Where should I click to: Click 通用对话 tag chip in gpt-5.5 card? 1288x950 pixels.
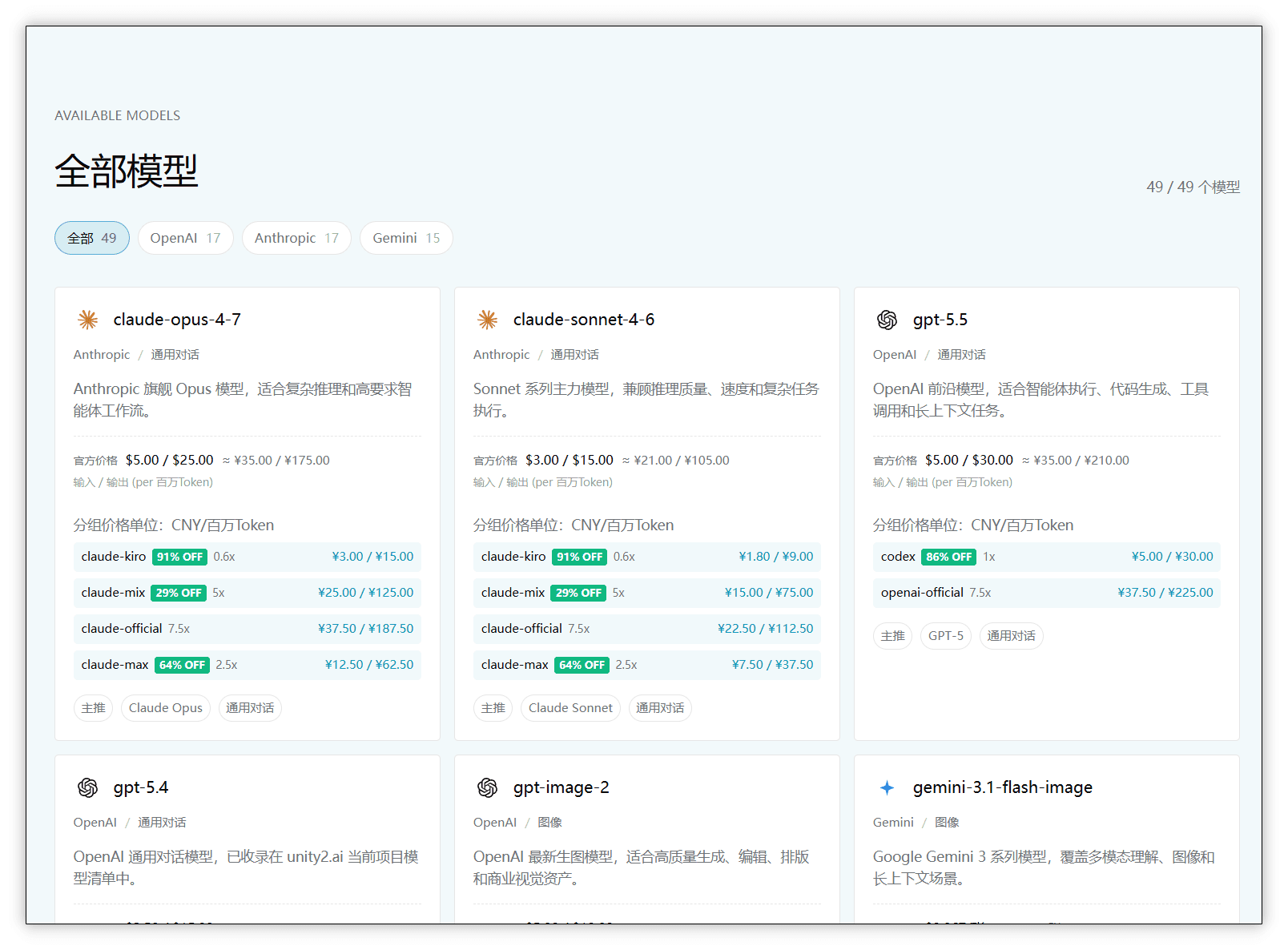(1012, 636)
